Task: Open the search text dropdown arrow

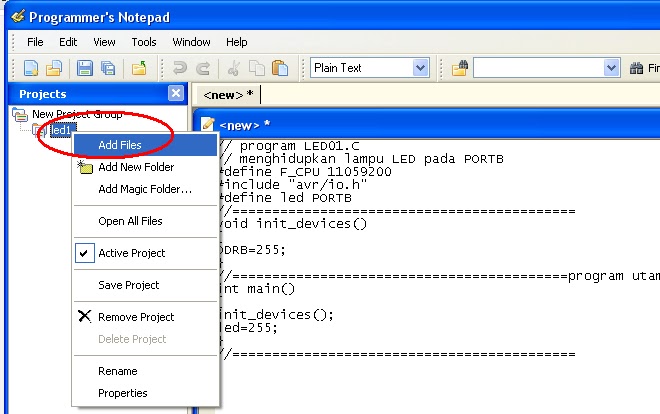Action: [x=611, y=68]
